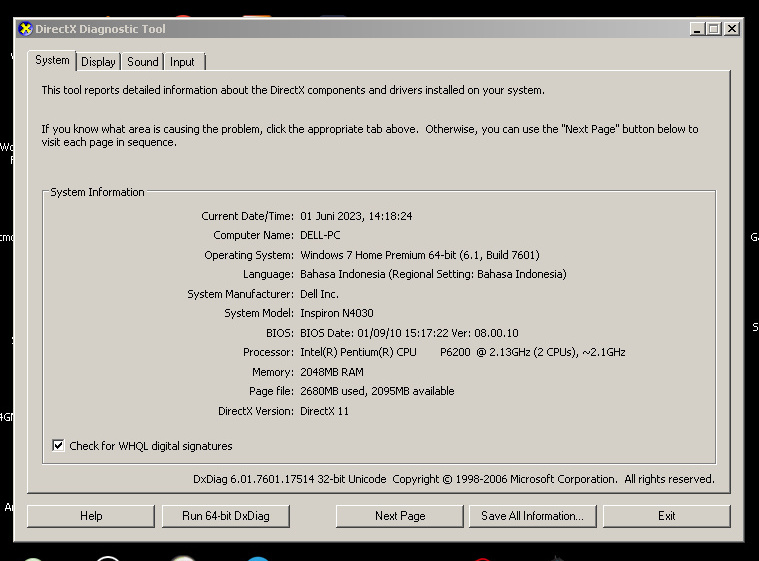Viewport: 759px width, 561px height.
Task: Click Save All Information button
Action: (532, 516)
